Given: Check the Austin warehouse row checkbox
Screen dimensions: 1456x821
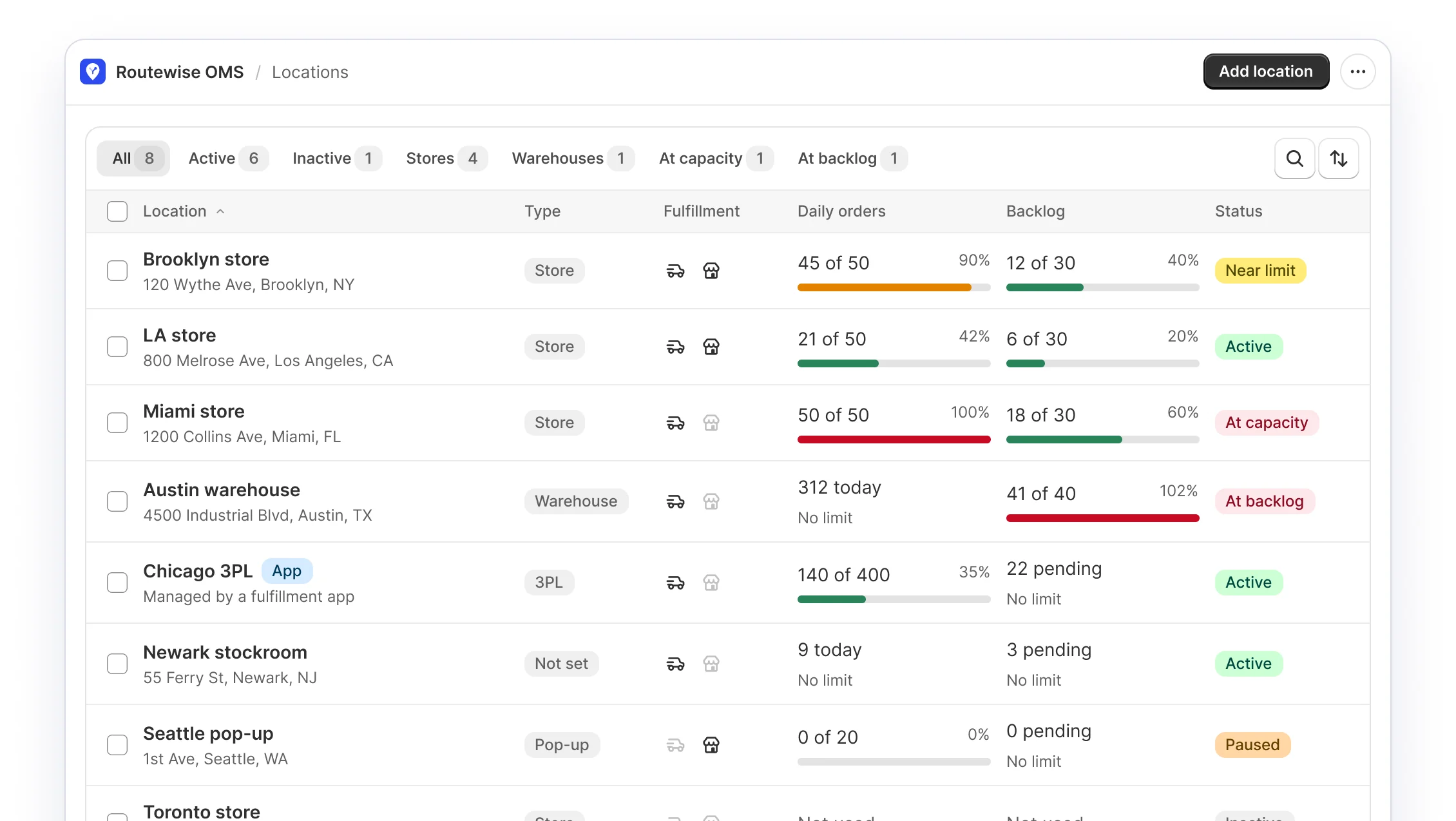Looking at the screenshot, I should [x=117, y=501].
